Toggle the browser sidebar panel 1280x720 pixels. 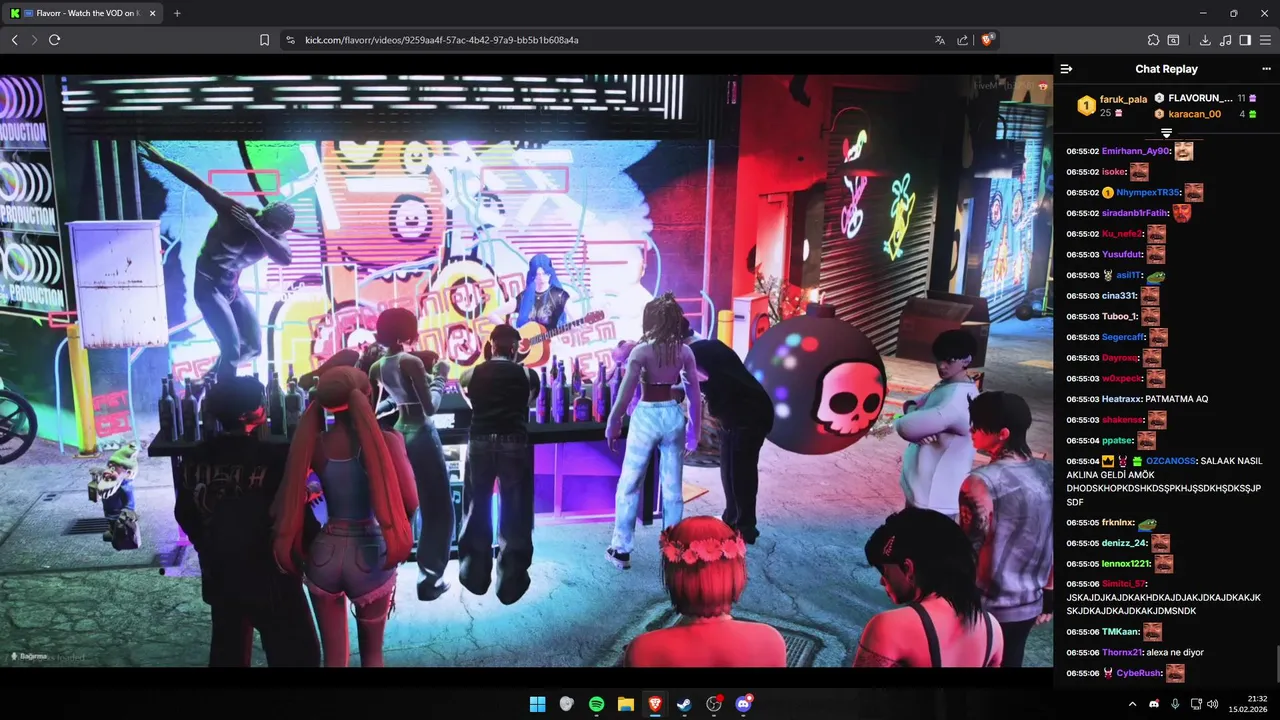coord(1245,40)
